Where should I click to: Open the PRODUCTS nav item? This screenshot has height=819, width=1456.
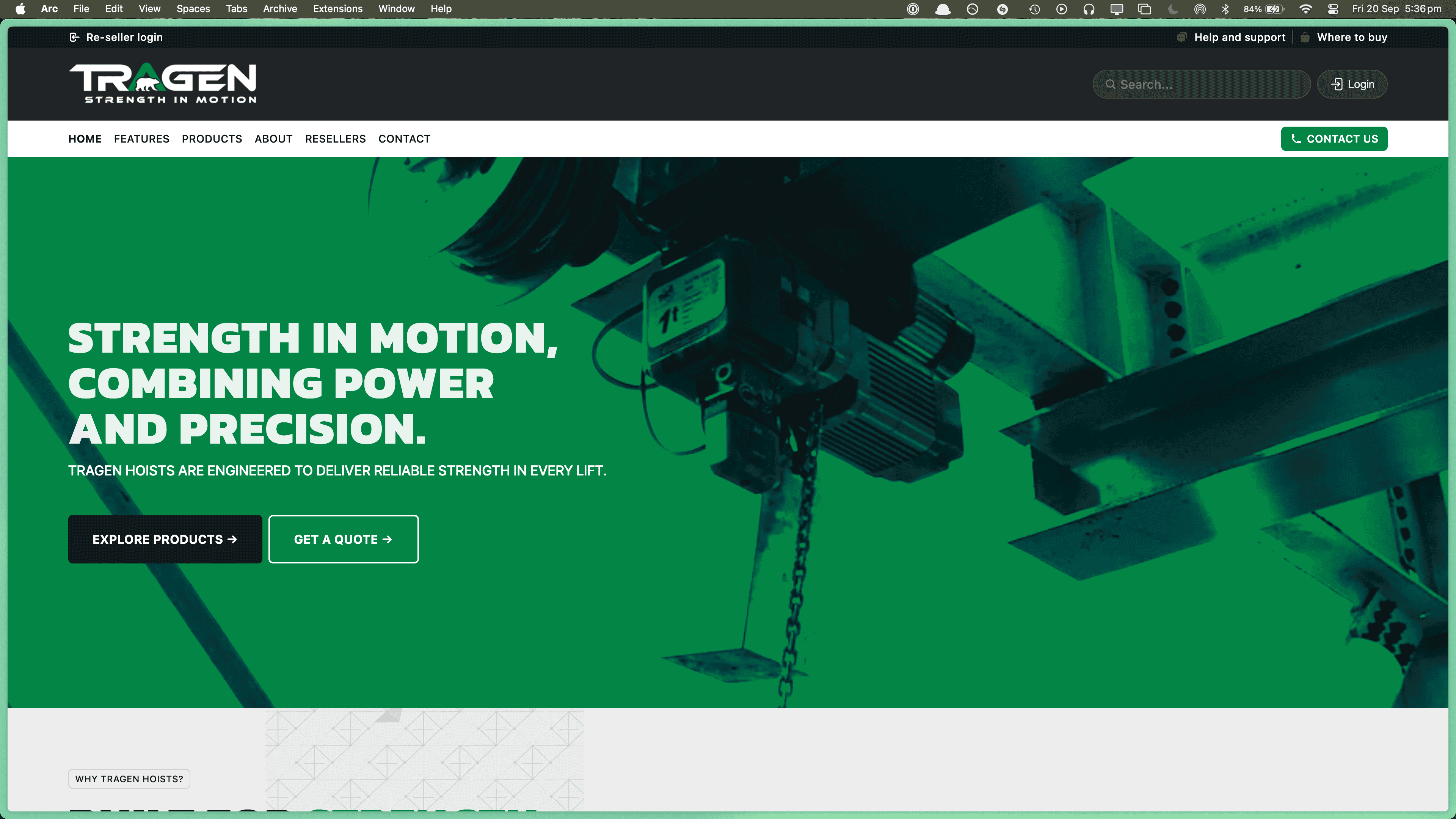point(212,139)
